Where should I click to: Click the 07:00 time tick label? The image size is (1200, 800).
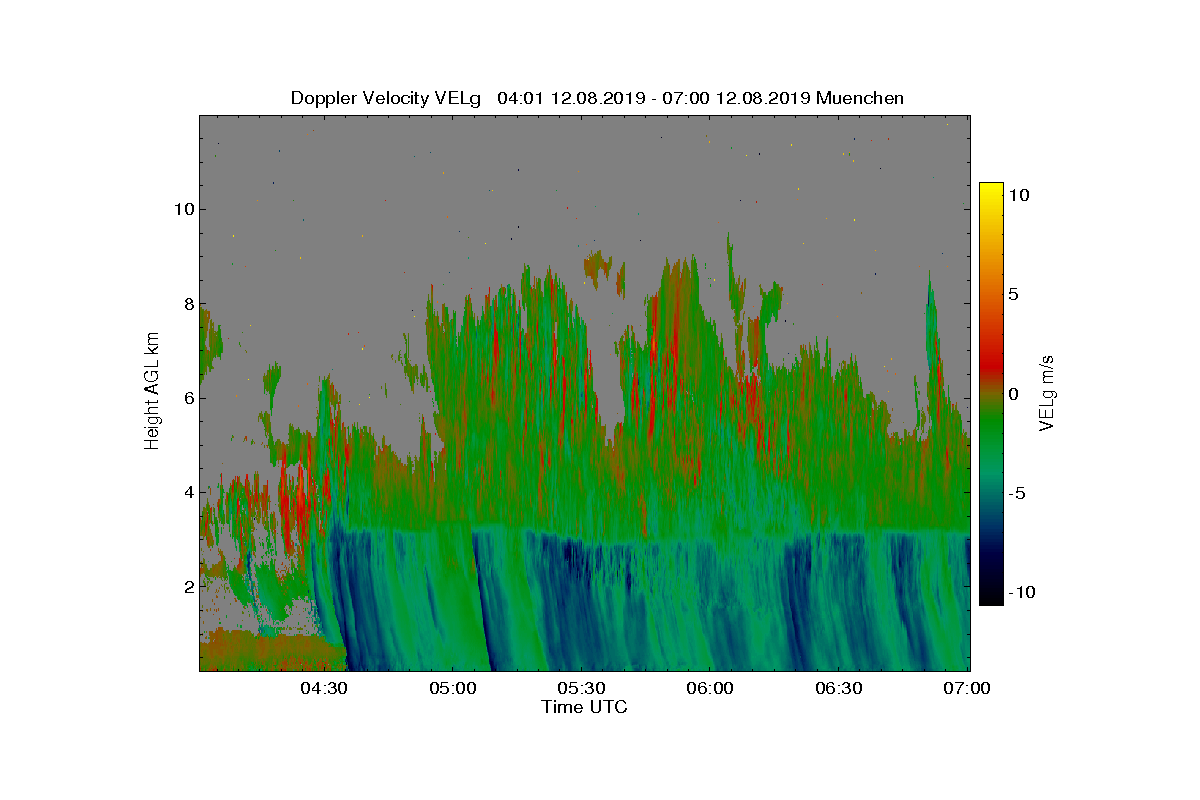coord(968,689)
